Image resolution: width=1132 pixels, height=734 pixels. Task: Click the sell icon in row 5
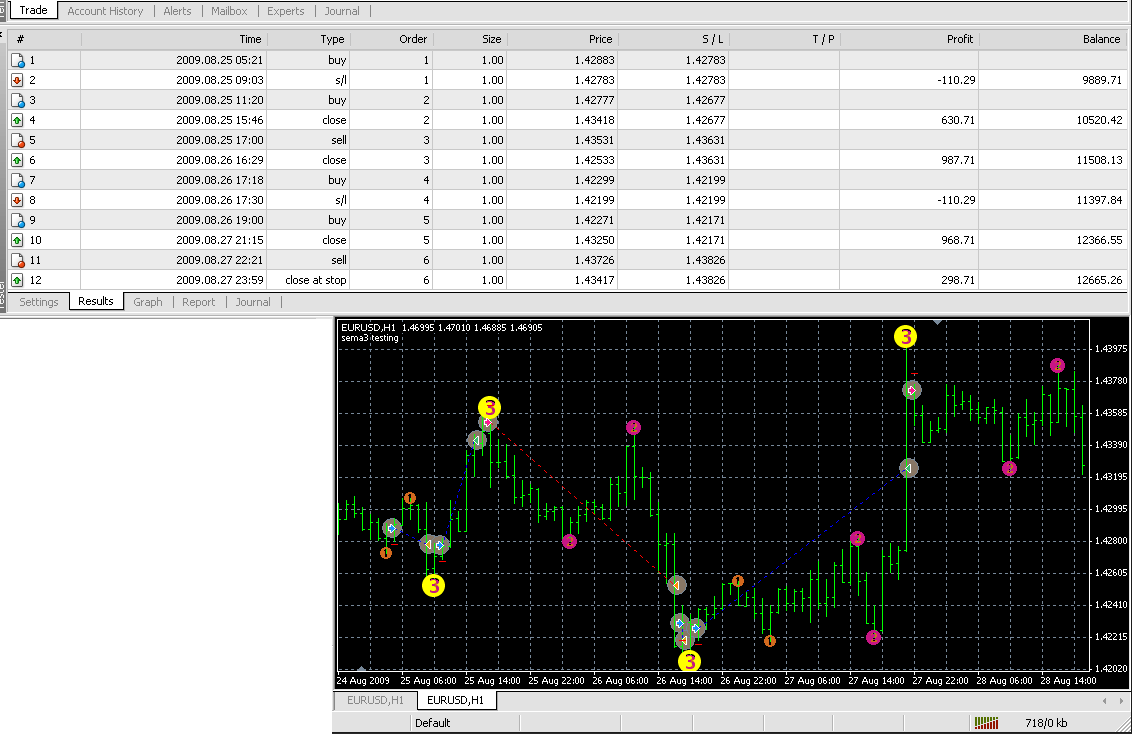(x=17, y=140)
